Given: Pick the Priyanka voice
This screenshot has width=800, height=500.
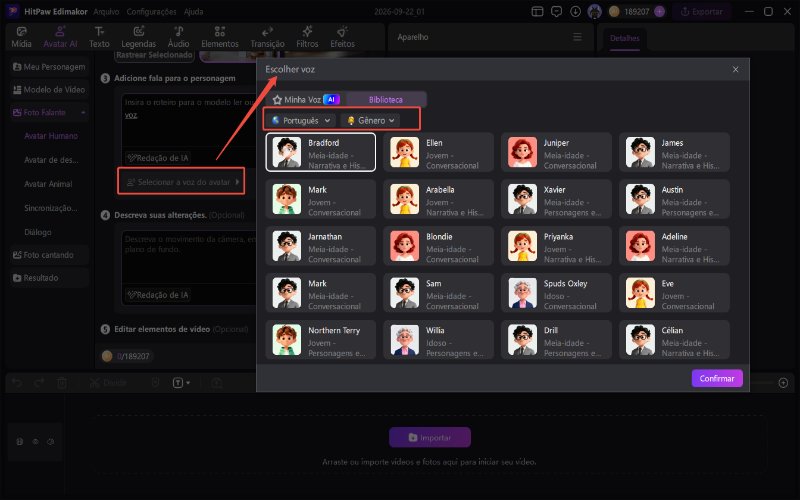Looking at the screenshot, I should click(x=556, y=246).
